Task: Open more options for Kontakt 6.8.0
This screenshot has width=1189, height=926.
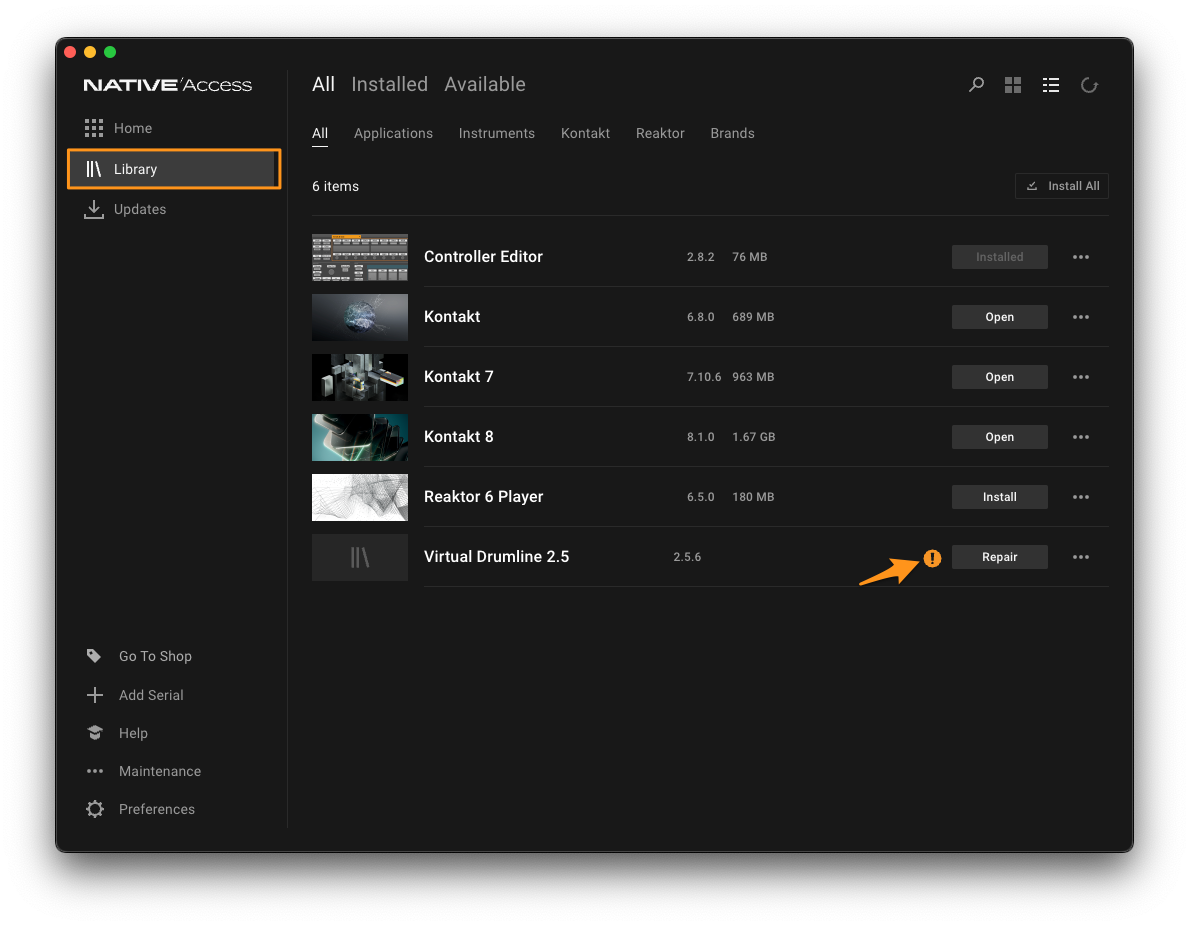Action: [x=1081, y=317]
